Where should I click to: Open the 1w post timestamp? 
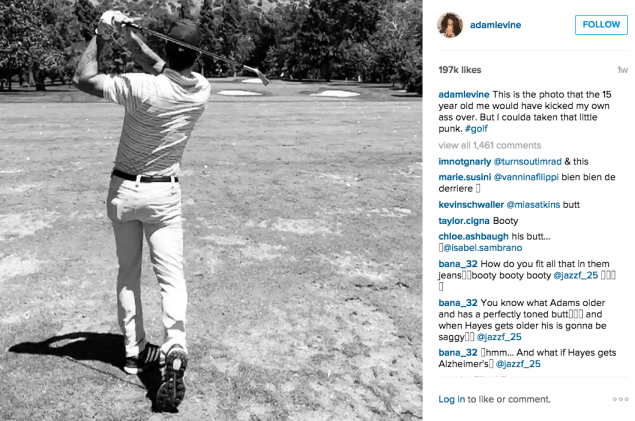(x=622, y=70)
